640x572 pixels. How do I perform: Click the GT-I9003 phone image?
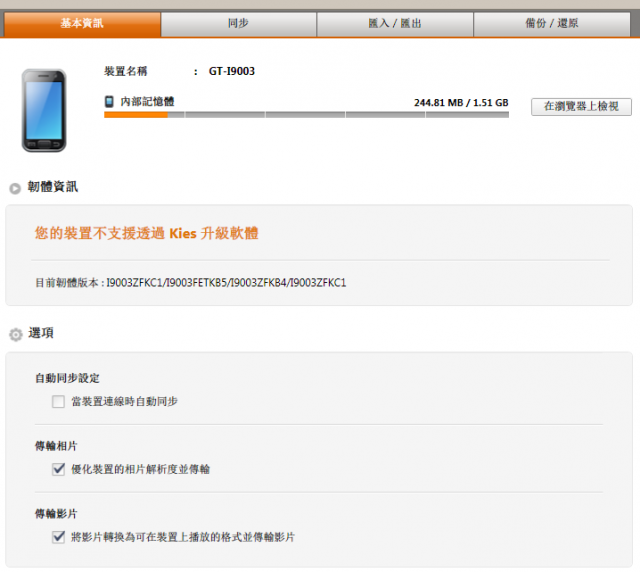tap(44, 111)
